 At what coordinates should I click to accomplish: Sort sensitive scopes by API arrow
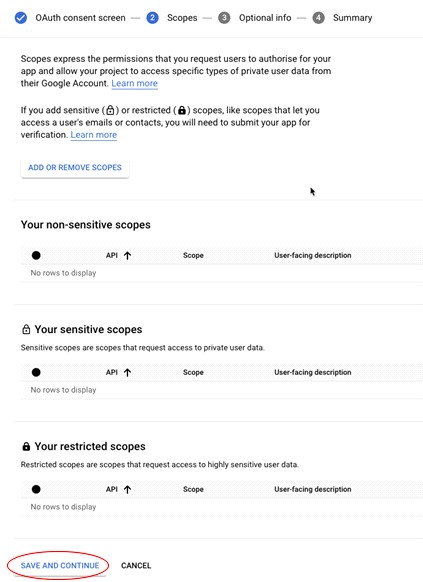click(128, 372)
